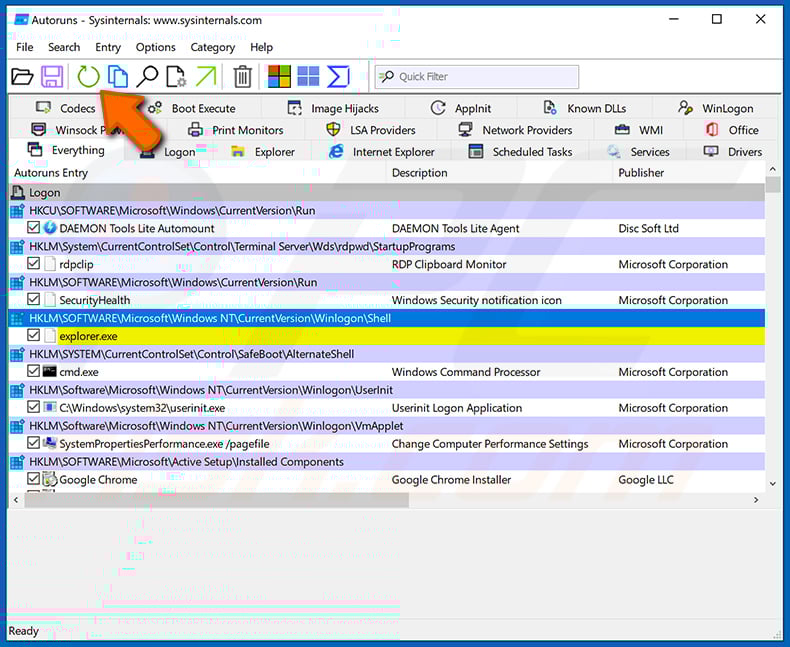Sort by the Description column header
Image resolution: width=790 pixels, height=647 pixels.
pos(500,173)
